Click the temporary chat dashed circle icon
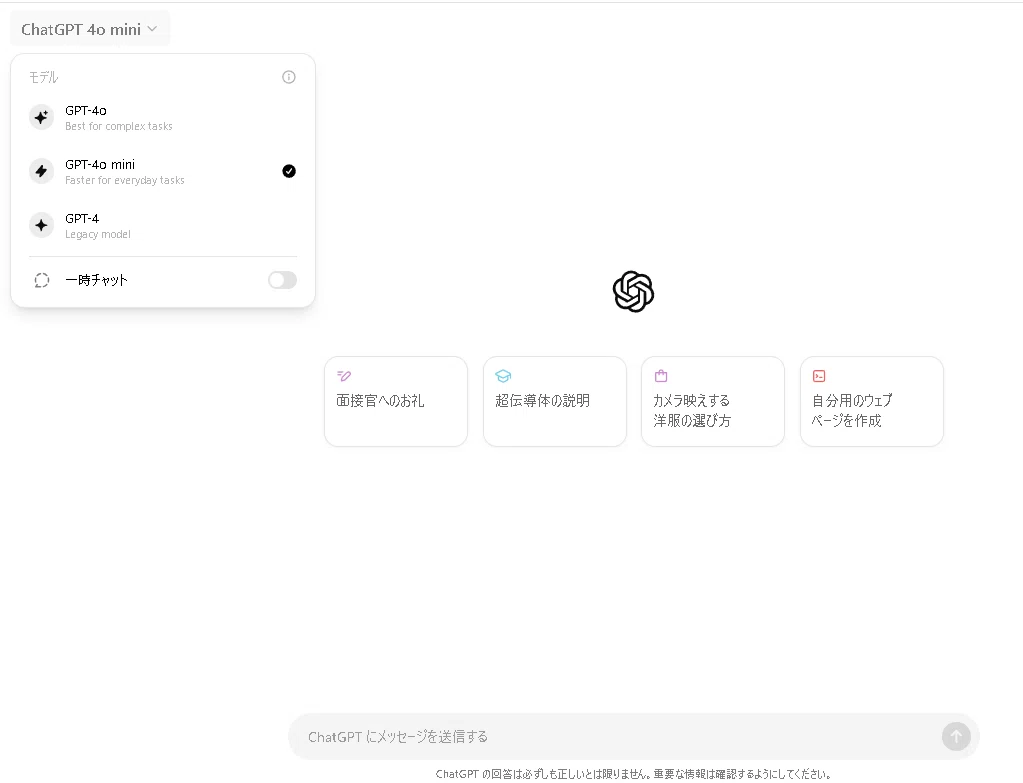Image resolution: width=1023 pixels, height=783 pixels. [42, 280]
